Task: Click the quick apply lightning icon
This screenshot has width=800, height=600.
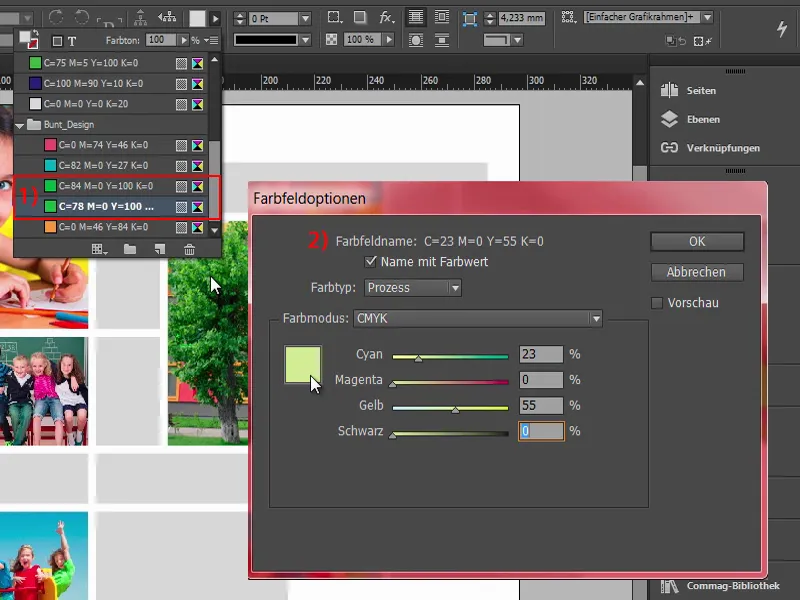Action: [782, 29]
